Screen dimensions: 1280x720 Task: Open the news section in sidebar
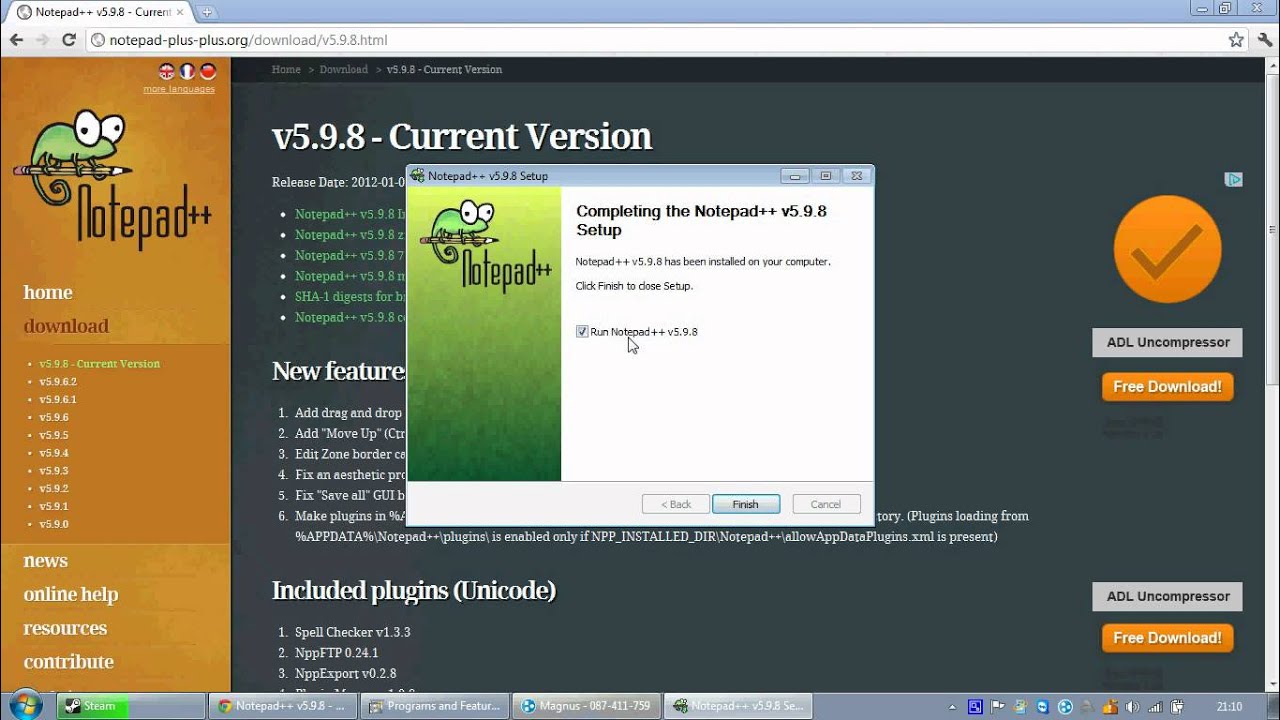(x=46, y=561)
